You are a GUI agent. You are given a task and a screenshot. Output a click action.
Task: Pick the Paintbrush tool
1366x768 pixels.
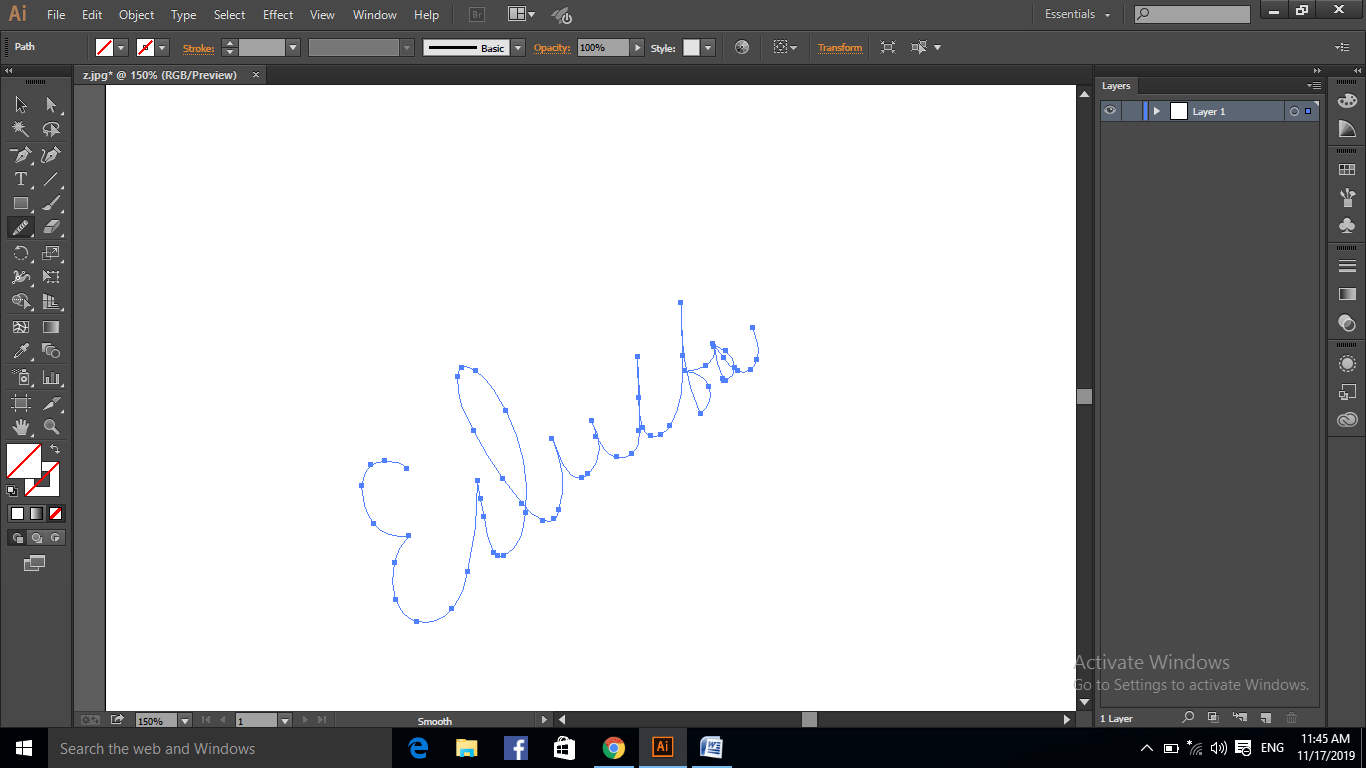point(52,203)
